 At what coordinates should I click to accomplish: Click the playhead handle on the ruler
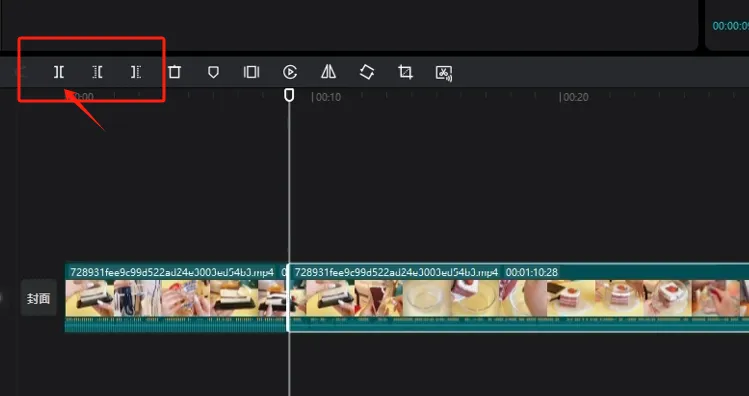[289, 95]
